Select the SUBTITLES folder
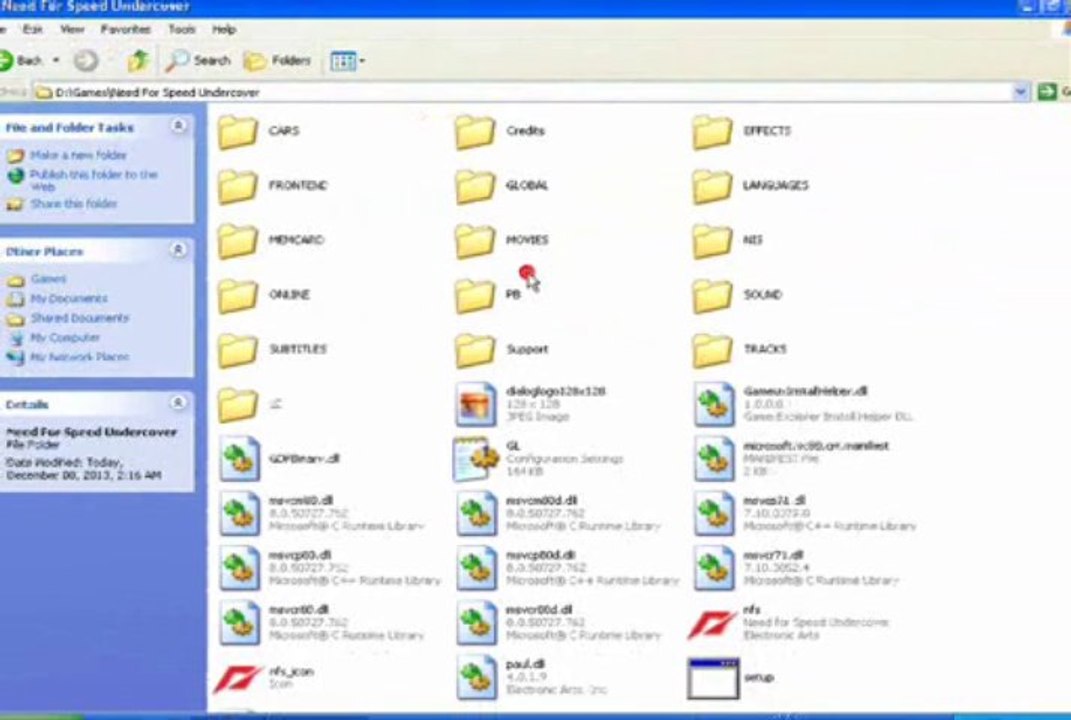Image resolution: width=1071 pixels, height=720 pixels. 273,350
